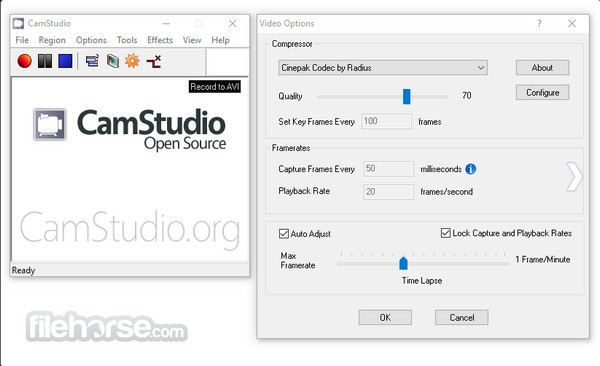Viewport: 600px width, 366px height.
Task: Click the Quality slider handle
Action: click(407, 96)
